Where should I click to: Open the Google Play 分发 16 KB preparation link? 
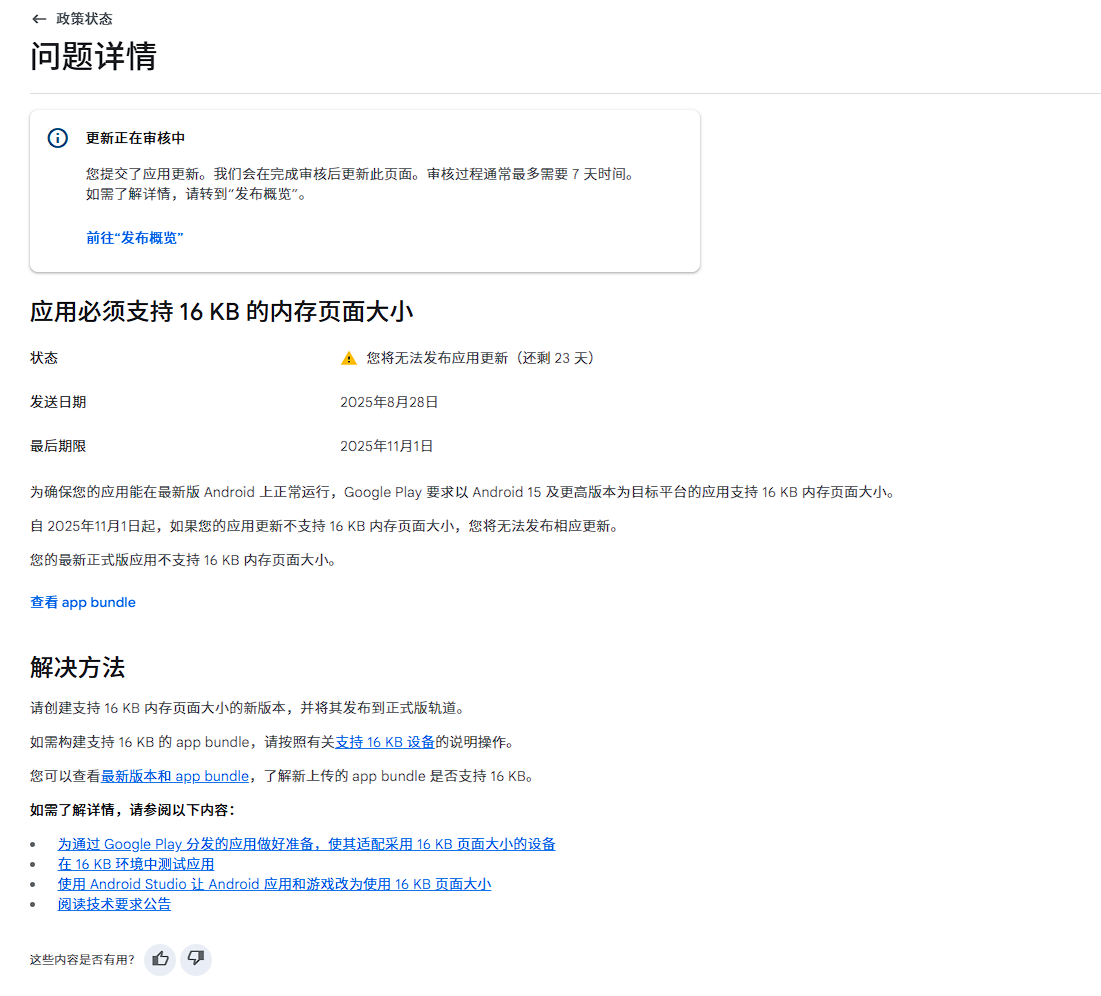click(306, 844)
